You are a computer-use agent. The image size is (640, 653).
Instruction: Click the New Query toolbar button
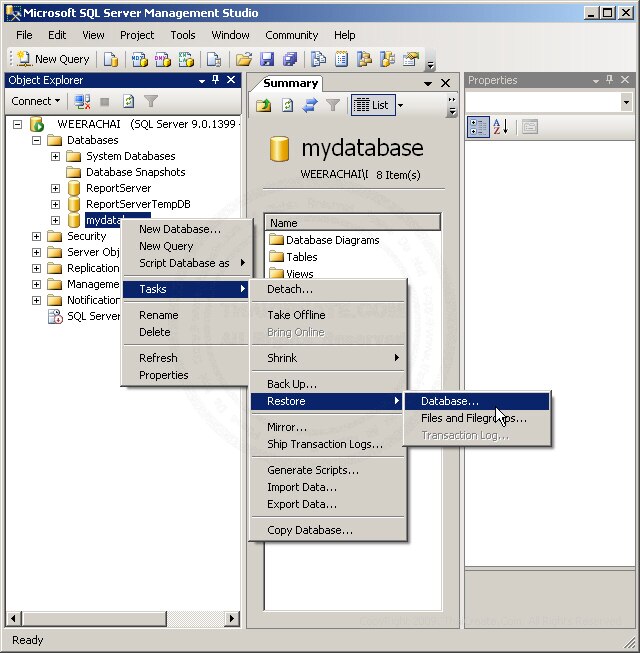[x=53, y=59]
